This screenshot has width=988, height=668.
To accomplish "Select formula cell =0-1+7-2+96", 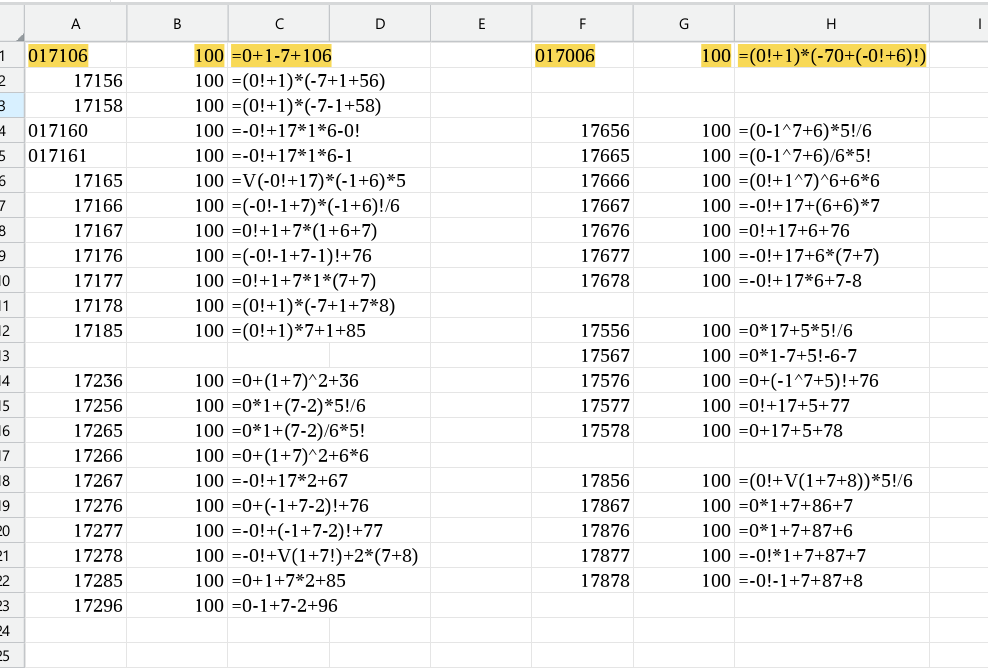I will (x=280, y=605).
